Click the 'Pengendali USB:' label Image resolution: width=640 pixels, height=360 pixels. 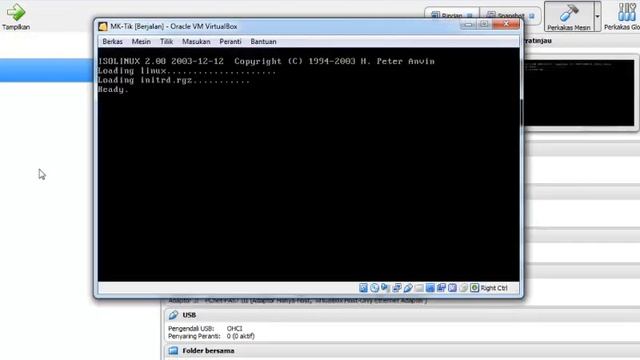point(191,328)
